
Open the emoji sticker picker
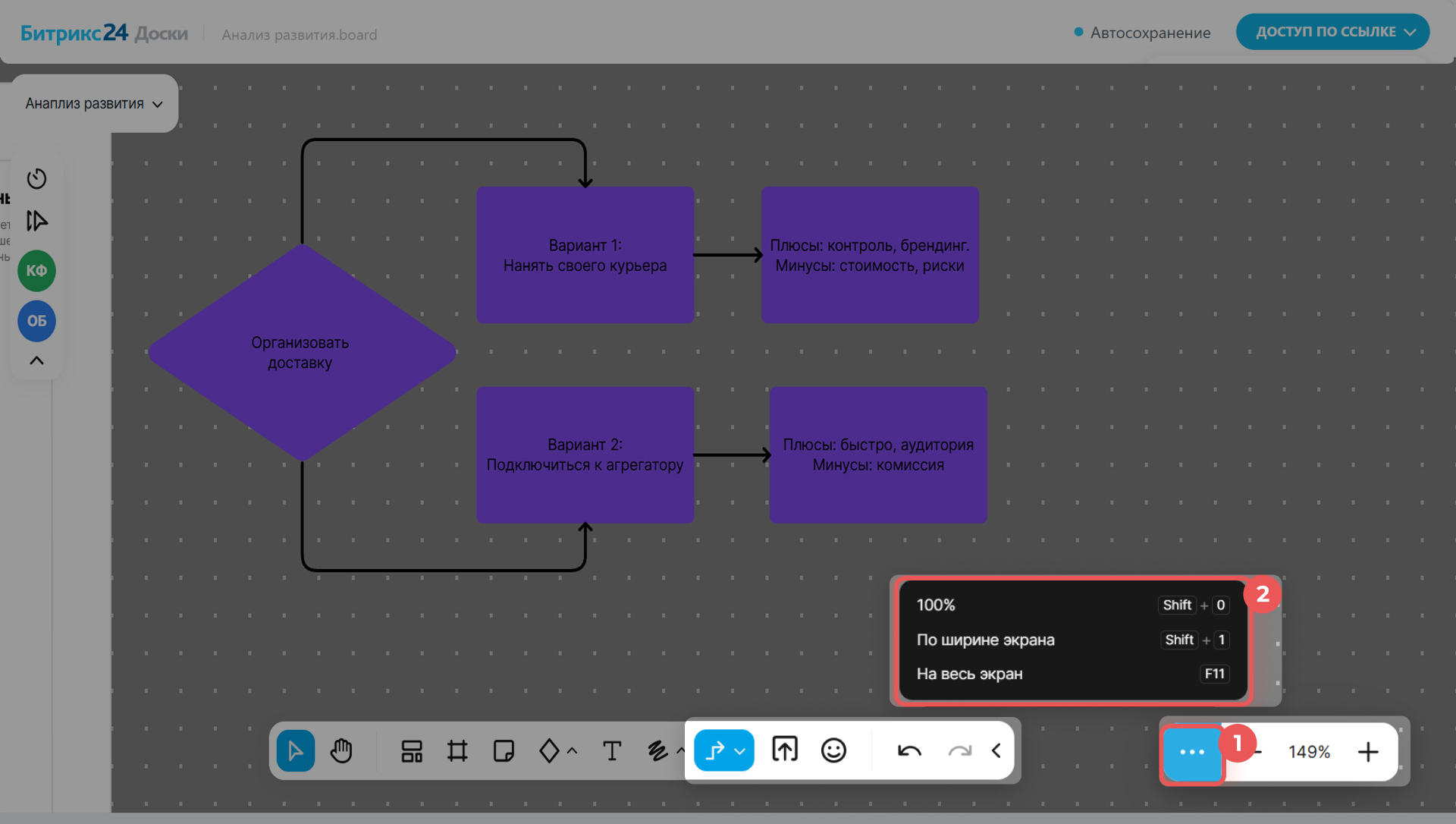[833, 750]
